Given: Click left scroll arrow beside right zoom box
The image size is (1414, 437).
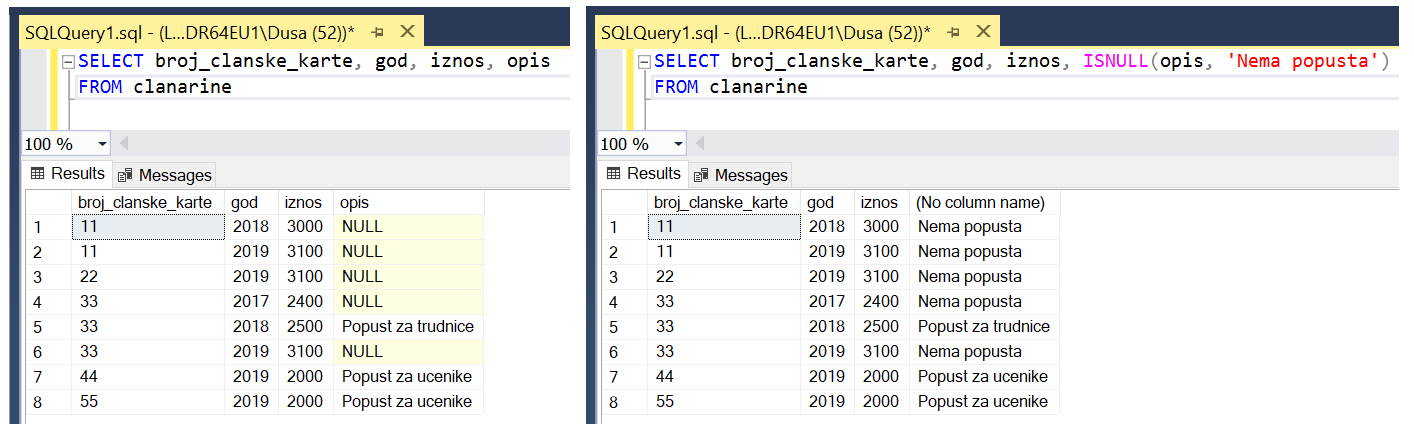Looking at the screenshot, I should point(701,144).
